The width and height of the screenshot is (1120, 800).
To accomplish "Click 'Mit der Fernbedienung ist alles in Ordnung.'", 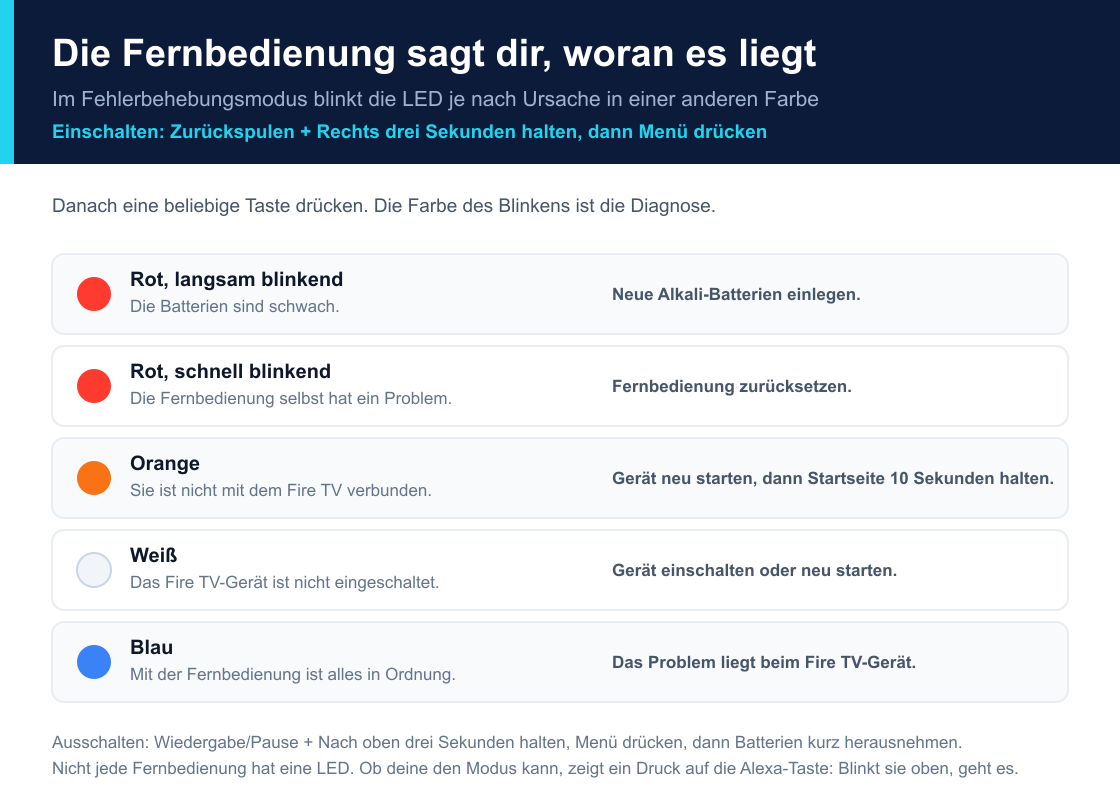I will tap(293, 674).
